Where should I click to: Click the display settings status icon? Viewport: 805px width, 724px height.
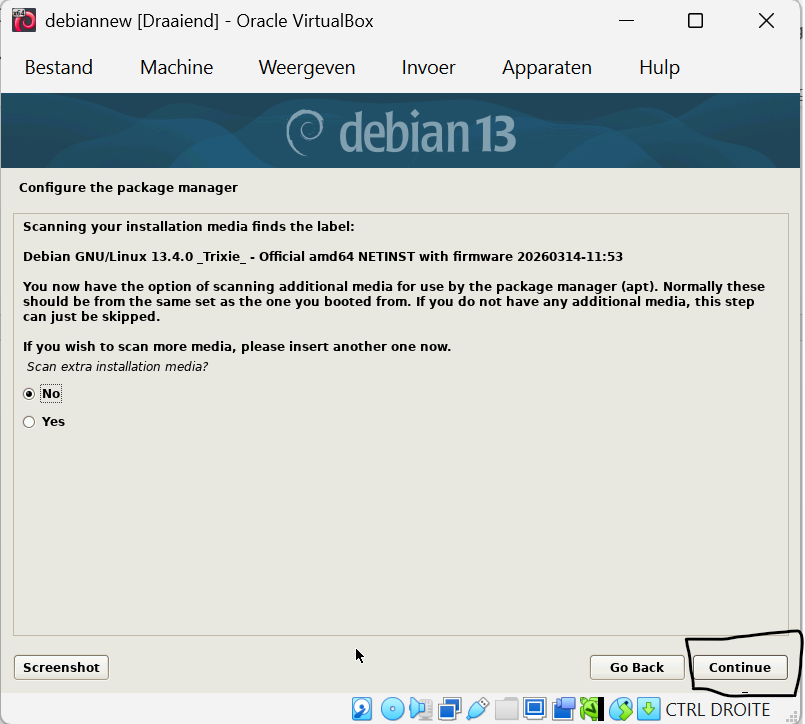click(x=534, y=709)
